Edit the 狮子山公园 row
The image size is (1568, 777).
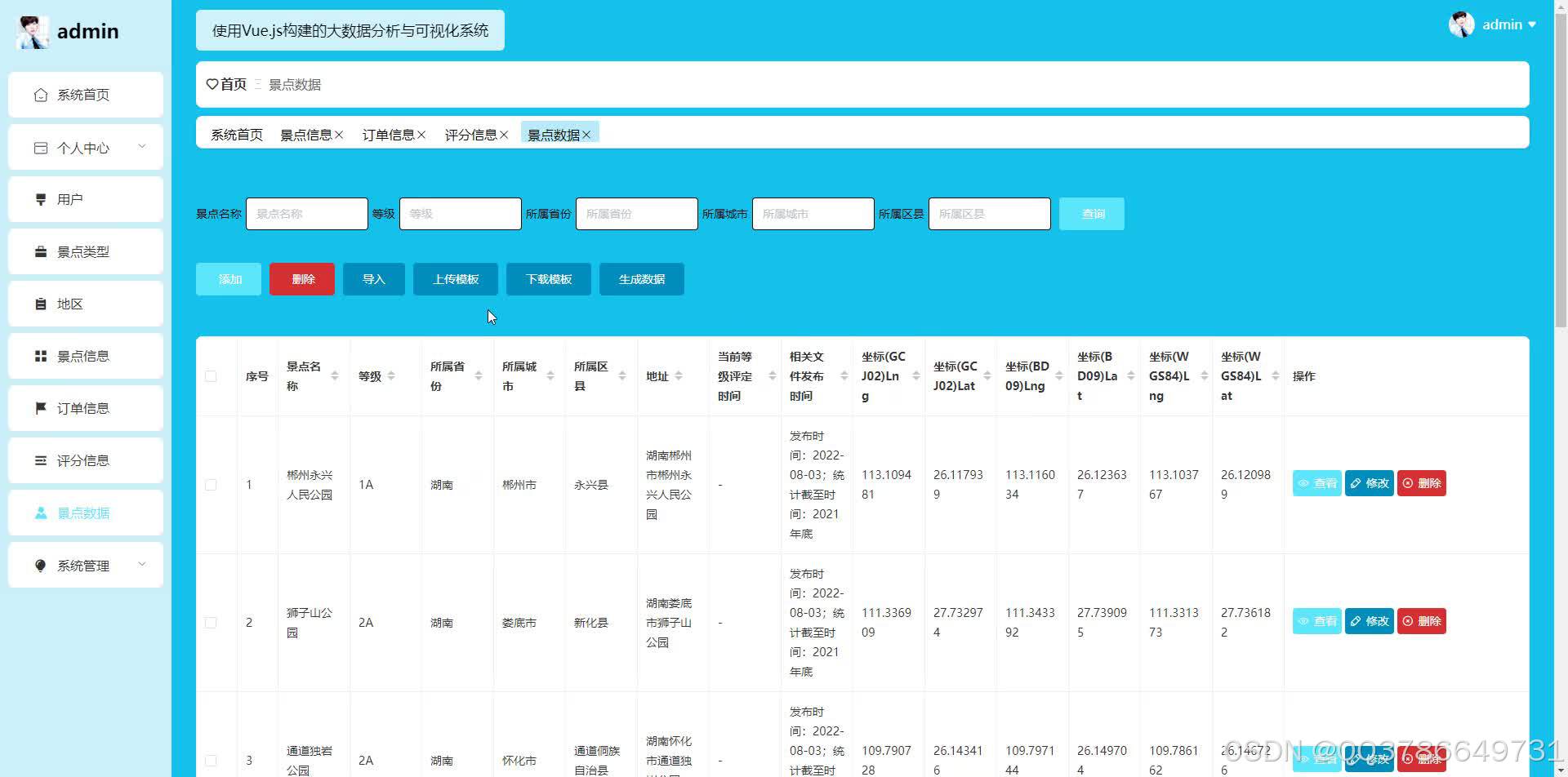(1370, 621)
